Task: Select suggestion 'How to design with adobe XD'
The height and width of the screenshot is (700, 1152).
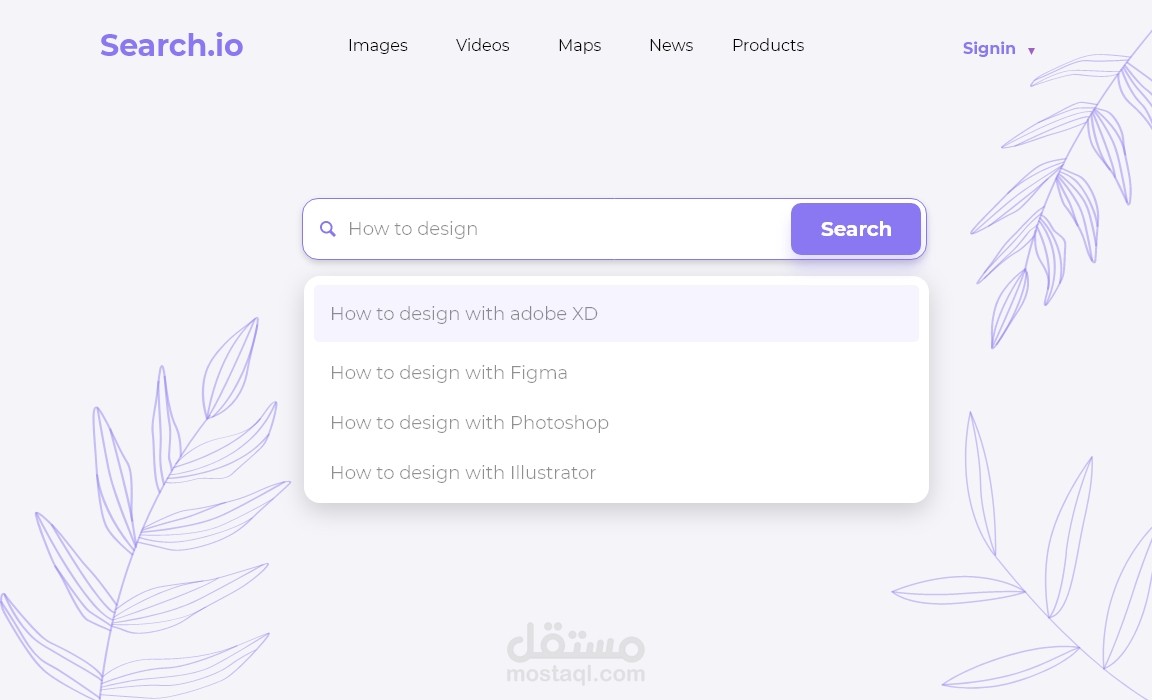Action: [x=616, y=314]
